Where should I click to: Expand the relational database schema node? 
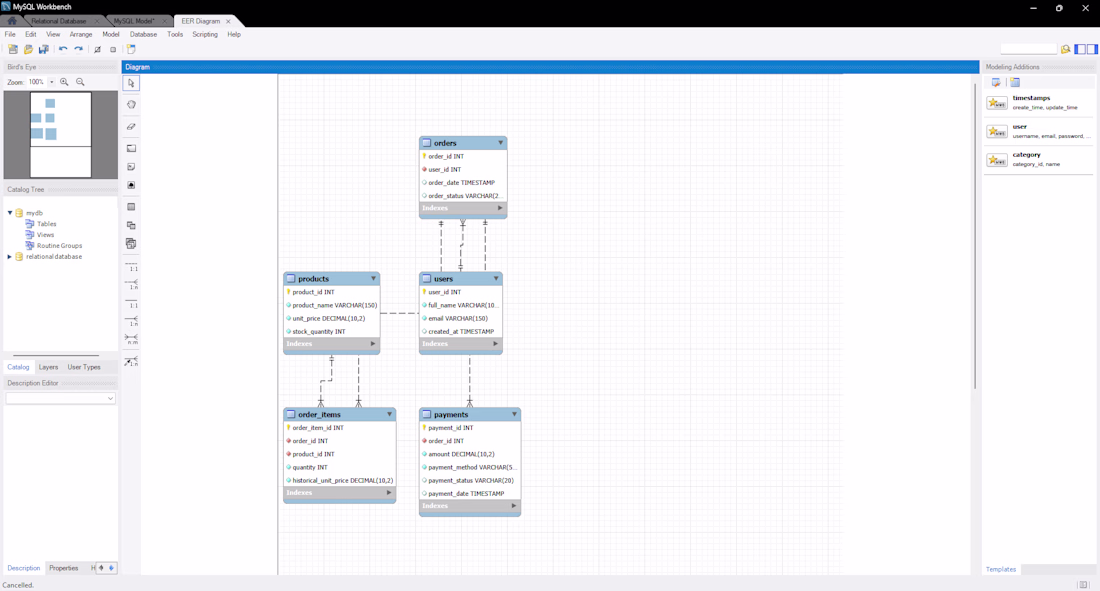10,257
